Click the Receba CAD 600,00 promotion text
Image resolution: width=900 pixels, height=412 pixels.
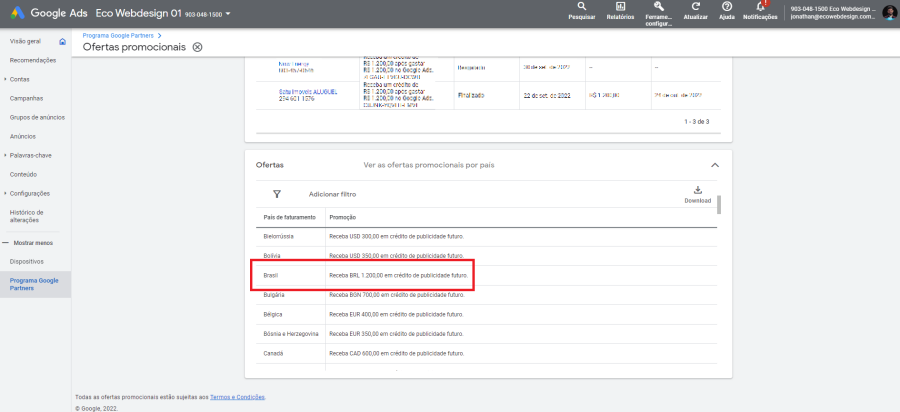point(397,353)
